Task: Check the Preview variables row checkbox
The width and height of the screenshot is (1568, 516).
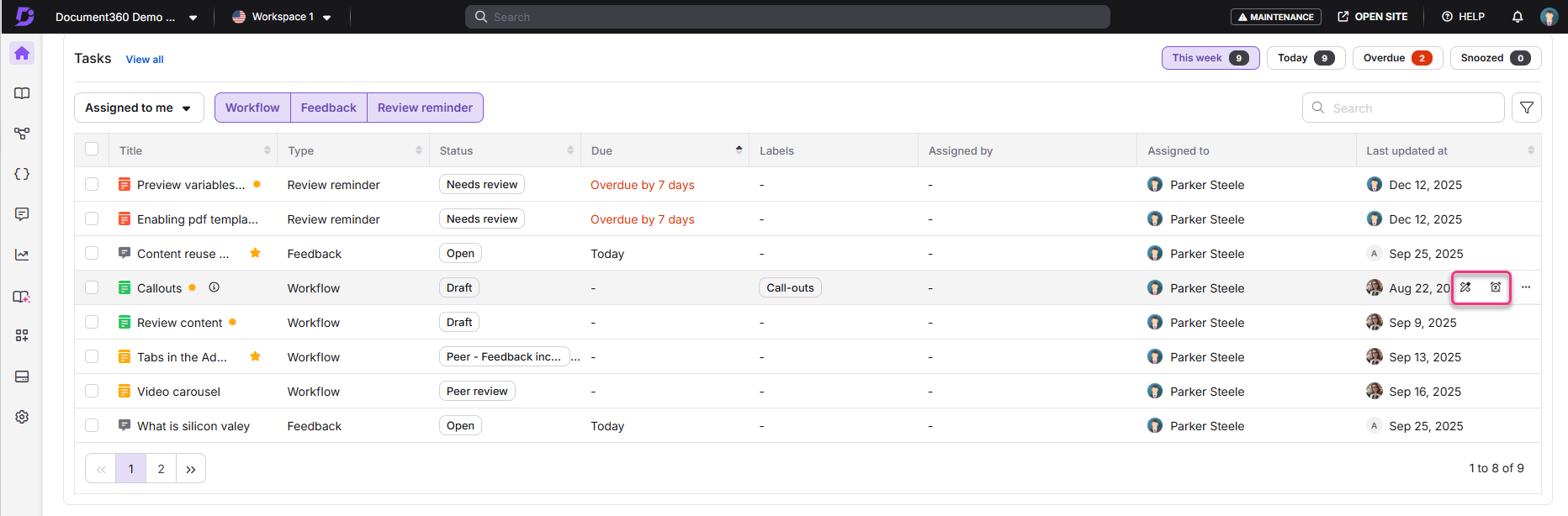Action: 92,184
